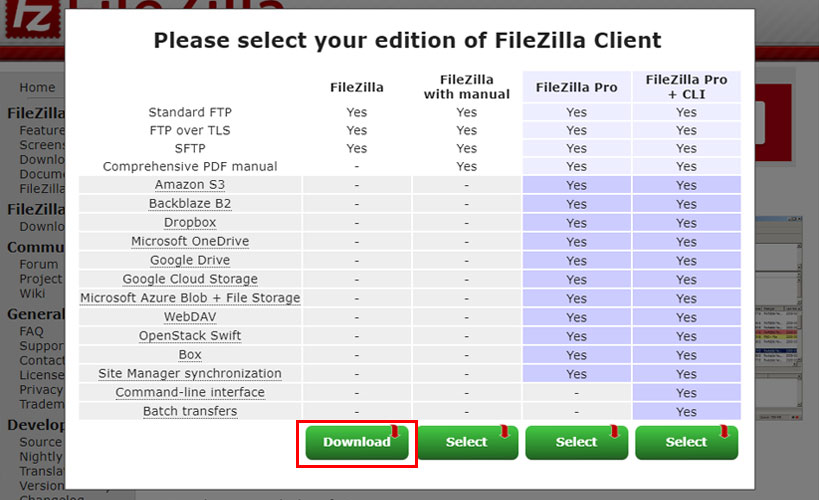Open the Site Manager synchronization link
This screenshot has height=500, width=819.
tap(190, 374)
